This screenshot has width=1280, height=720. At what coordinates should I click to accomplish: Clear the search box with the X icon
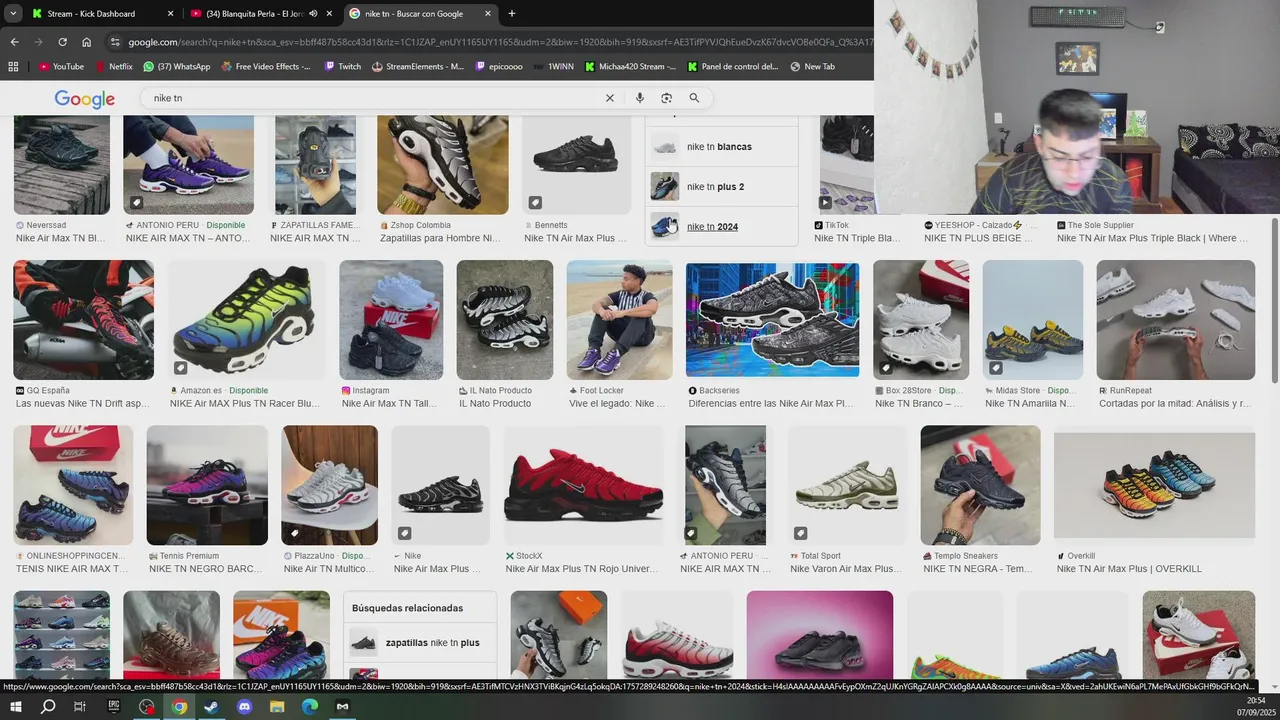pyautogui.click(x=609, y=98)
